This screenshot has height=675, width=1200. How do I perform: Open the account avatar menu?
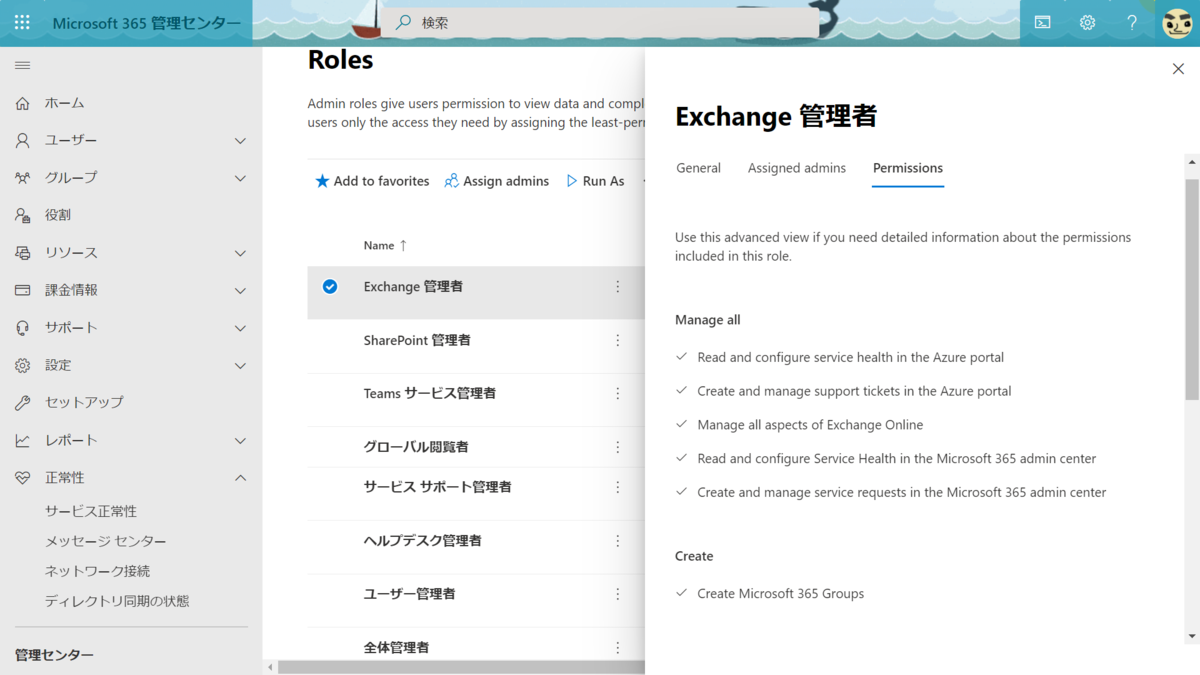pyautogui.click(x=1177, y=22)
